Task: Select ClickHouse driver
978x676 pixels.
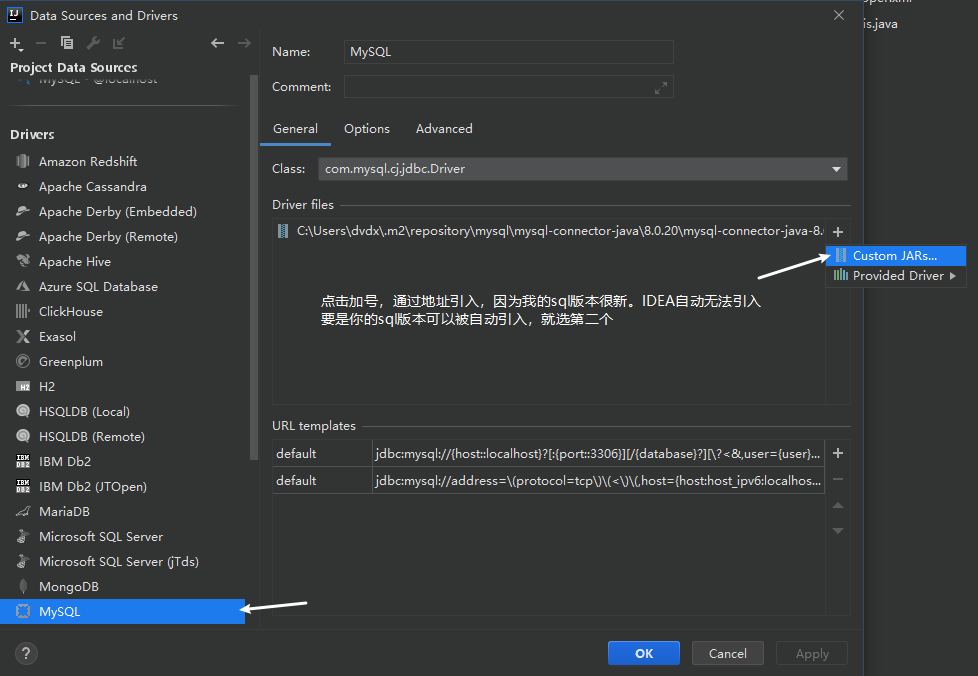Action: (x=122, y=311)
